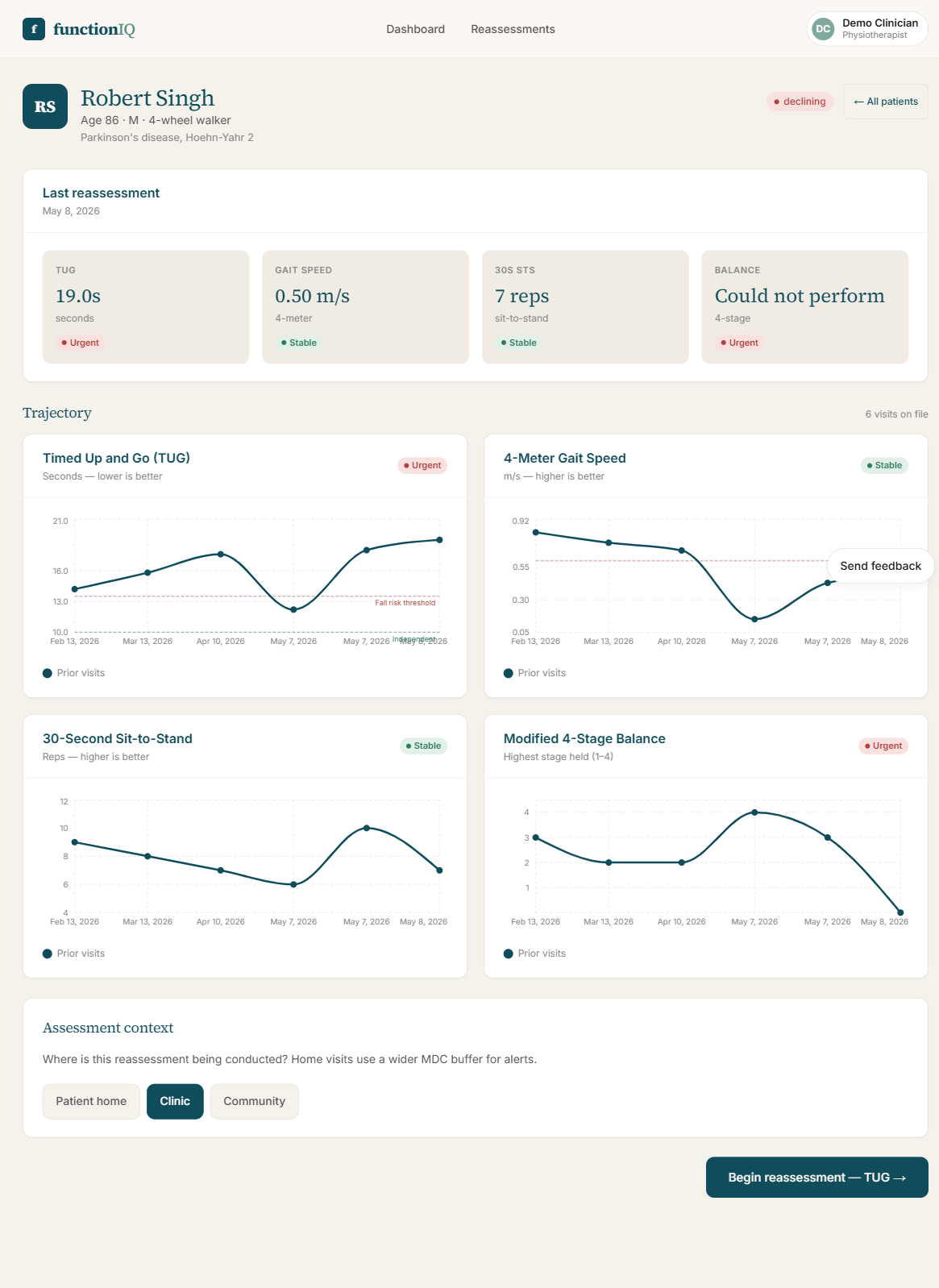The image size is (939, 1288).
Task: Open the Dashboard nav item
Action: 415,29
